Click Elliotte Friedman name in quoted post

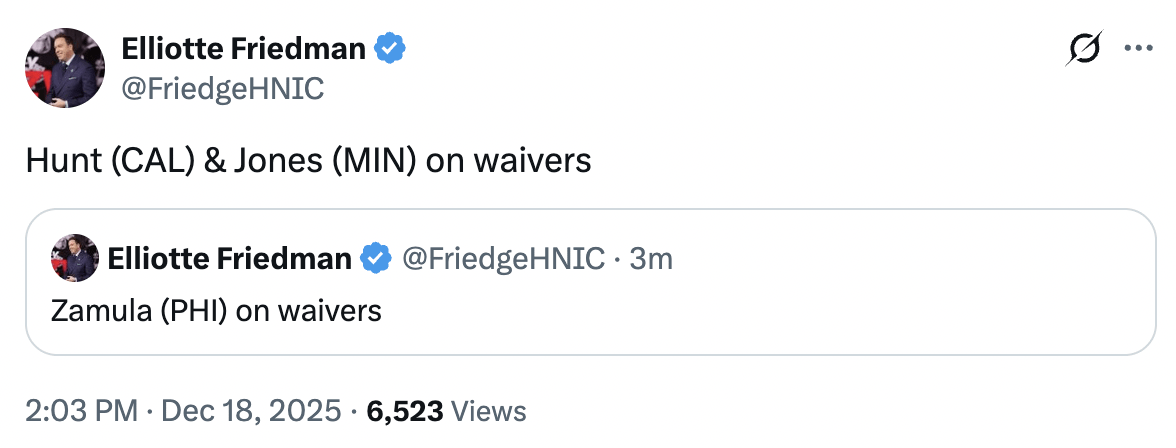(229, 259)
